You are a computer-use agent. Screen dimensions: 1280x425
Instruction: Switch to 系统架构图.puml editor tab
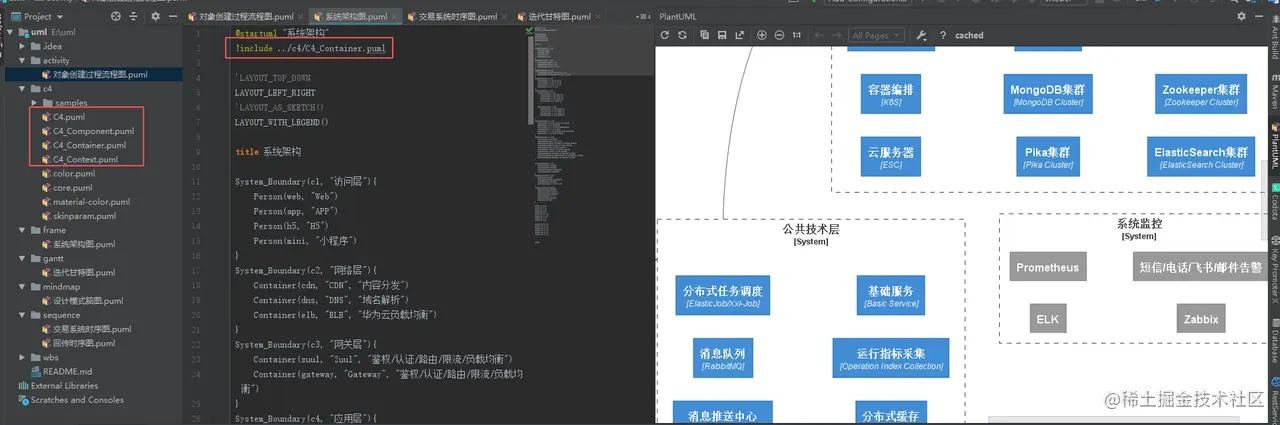coord(354,16)
